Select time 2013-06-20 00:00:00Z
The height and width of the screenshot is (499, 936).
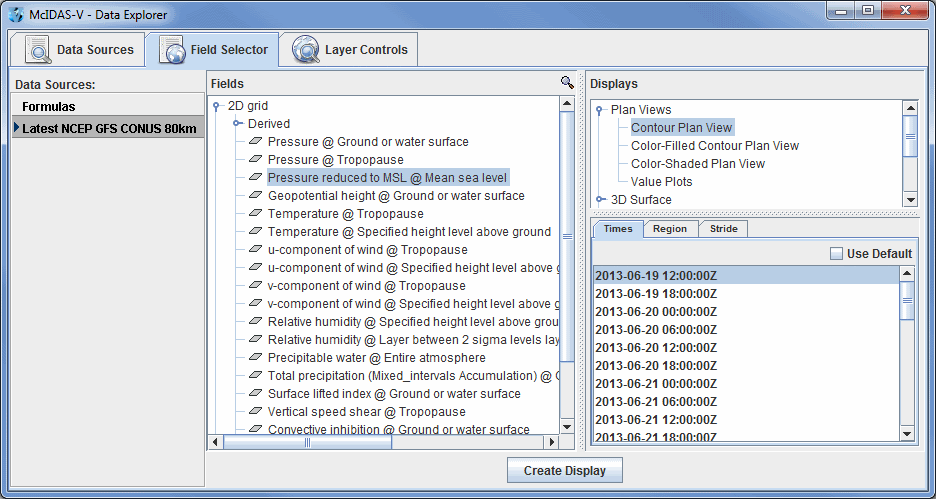point(746,312)
